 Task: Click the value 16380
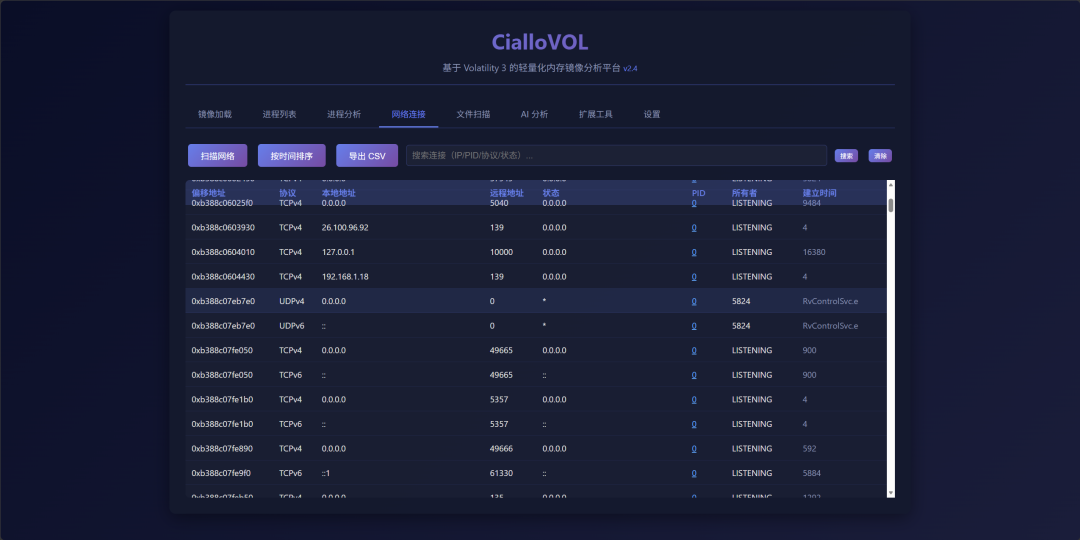click(814, 252)
